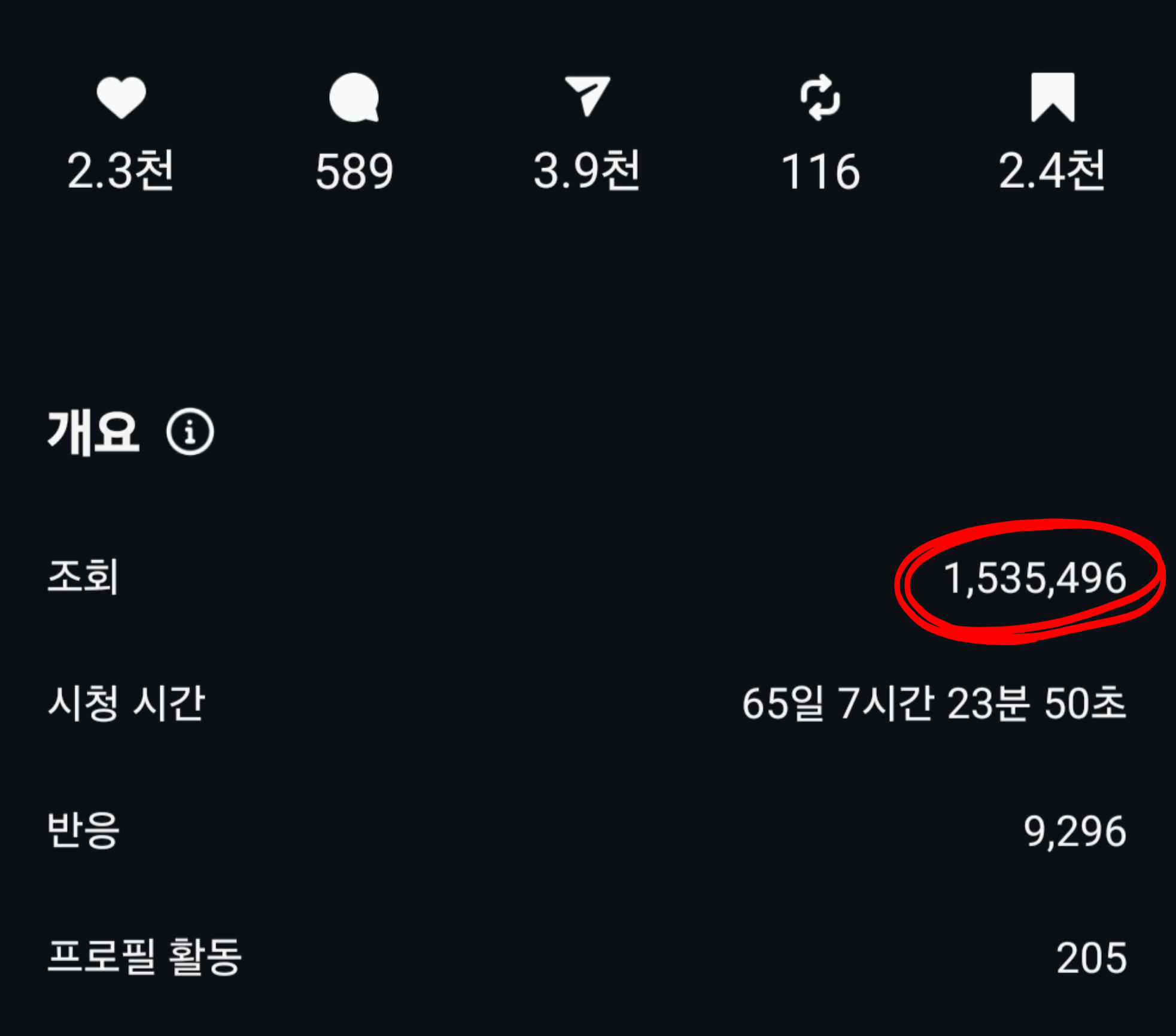Viewport: 1176px width, 1036px height.
Task: Tap the bookmark saves icon
Action: 1053,98
